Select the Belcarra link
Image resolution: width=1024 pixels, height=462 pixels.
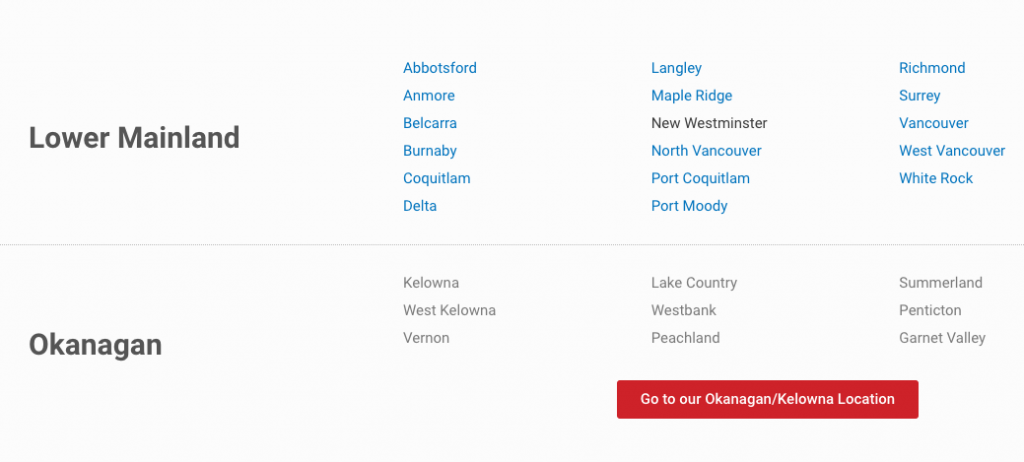pyautogui.click(x=430, y=123)
